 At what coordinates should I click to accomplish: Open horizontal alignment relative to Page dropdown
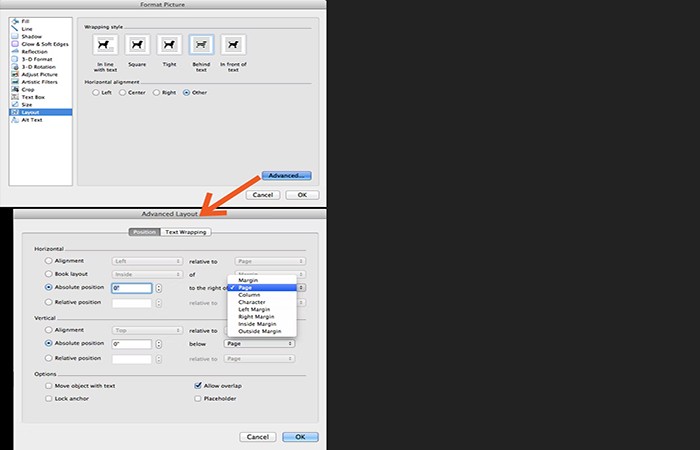(x=270, y=261)
